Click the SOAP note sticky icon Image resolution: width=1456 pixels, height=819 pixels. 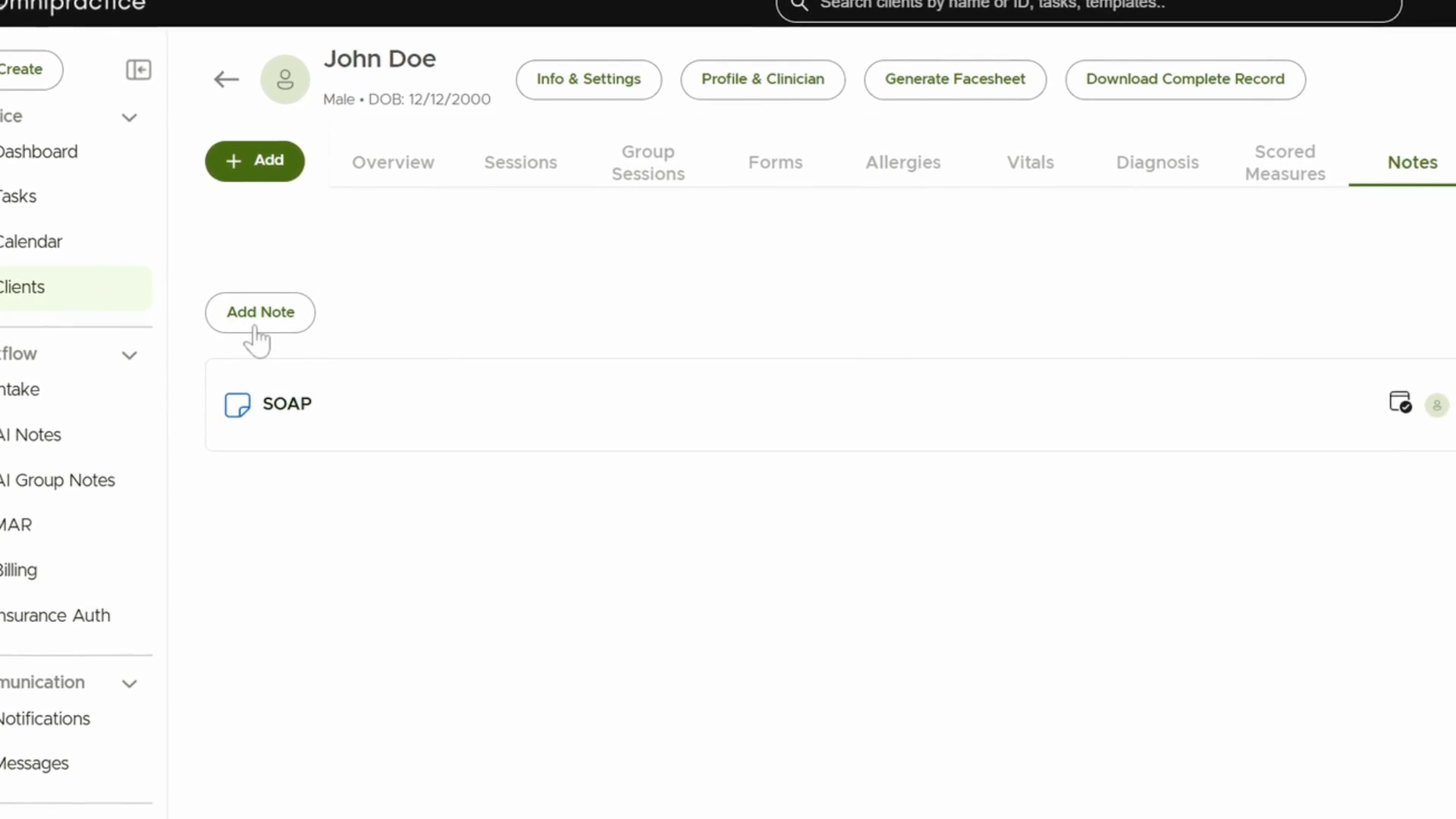237,405
